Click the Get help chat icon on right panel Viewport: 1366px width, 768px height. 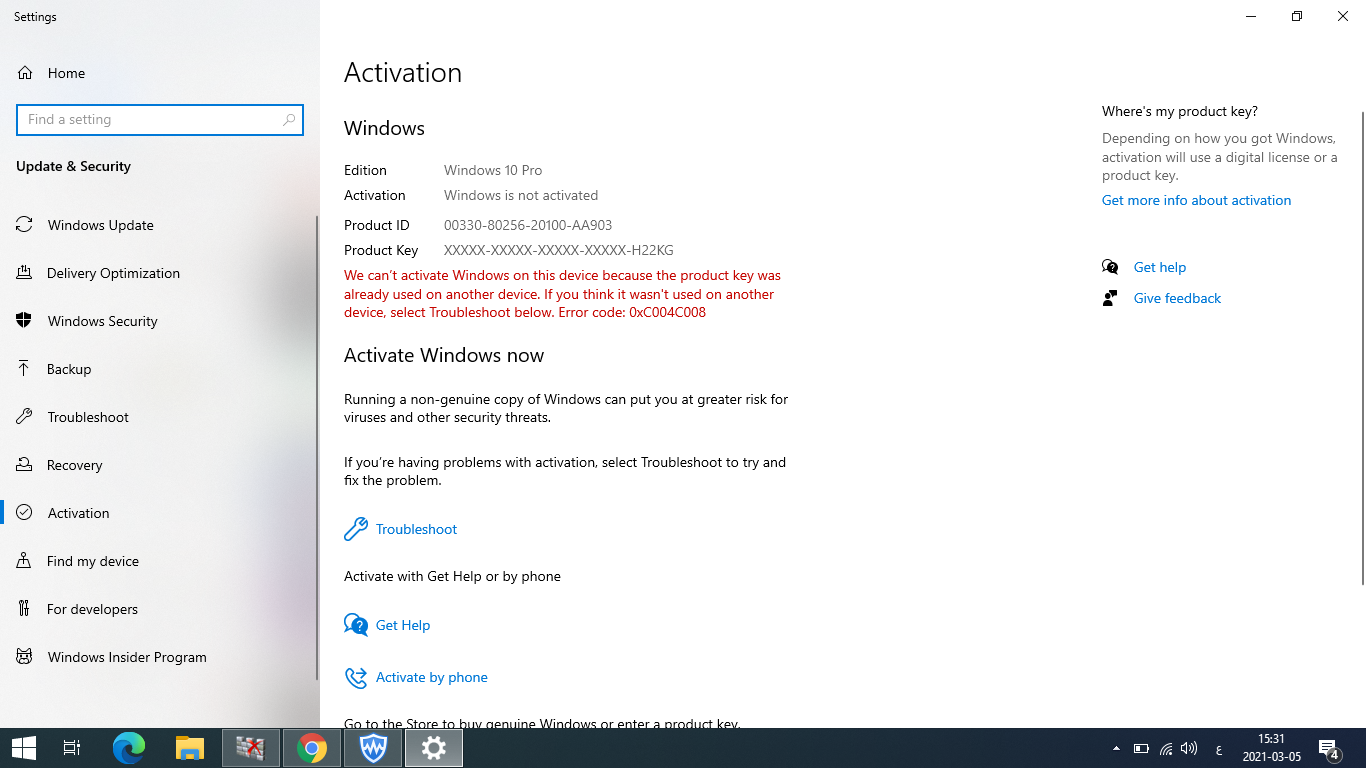point(1110,267)
